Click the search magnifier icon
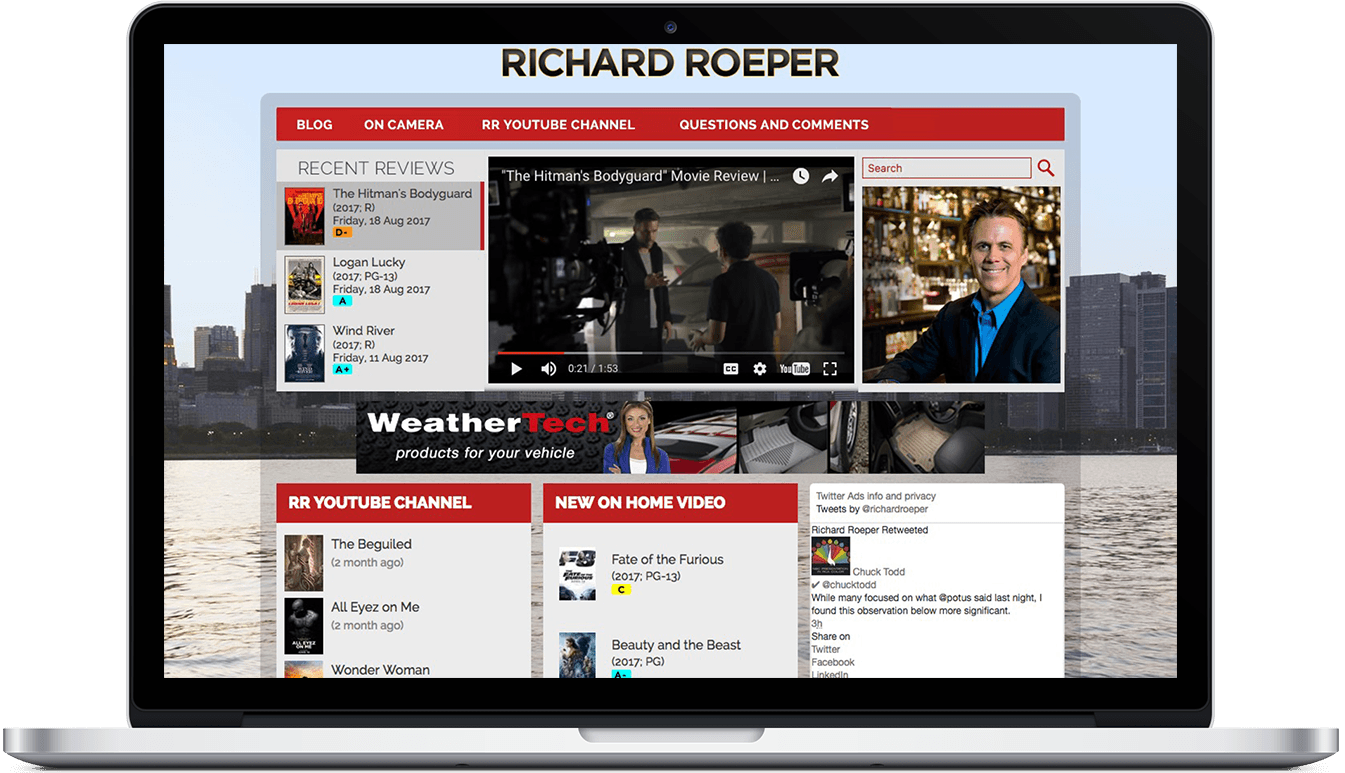 tap(1046, 168)
